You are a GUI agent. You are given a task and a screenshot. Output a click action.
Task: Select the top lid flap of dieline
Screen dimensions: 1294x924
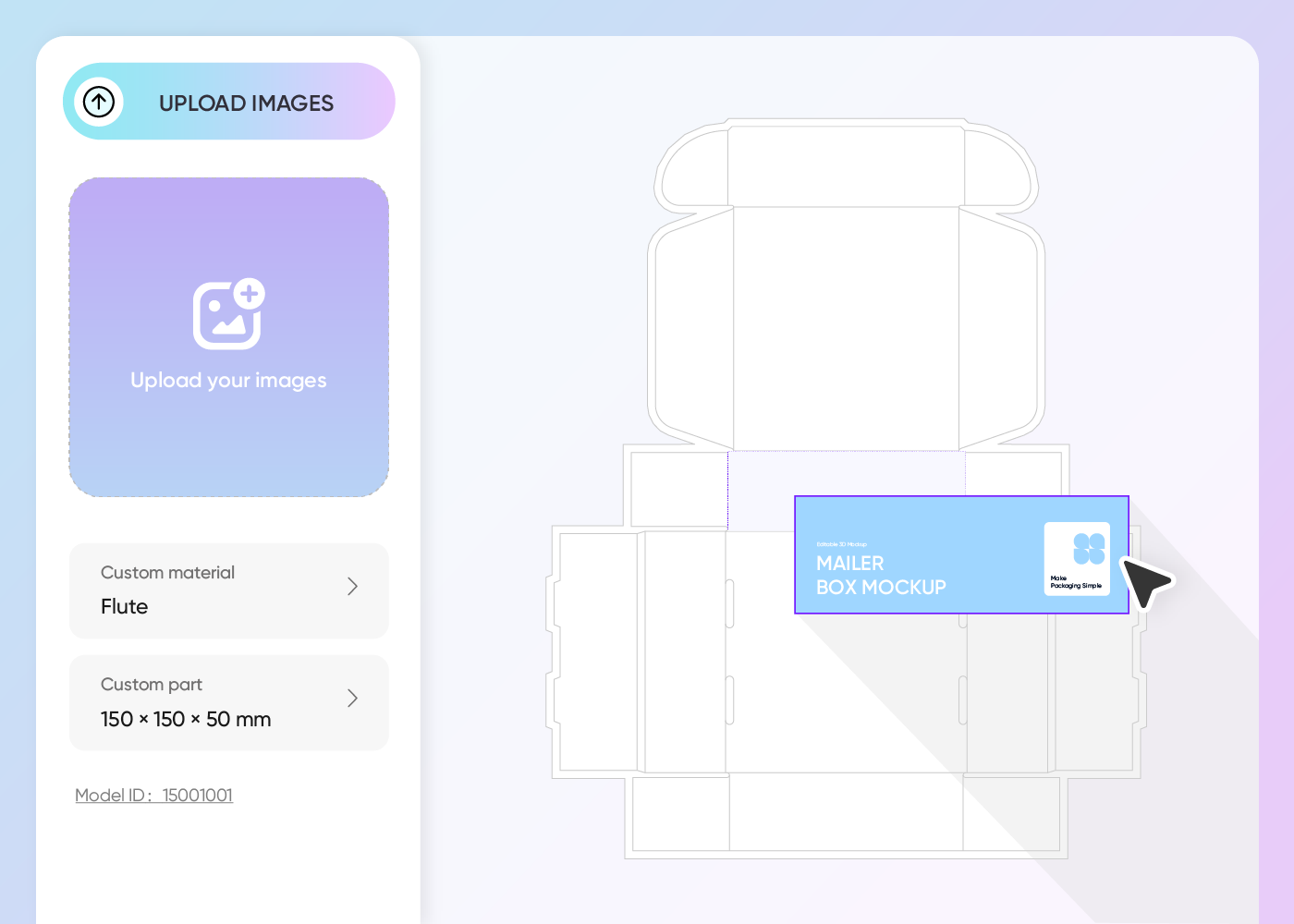point(847,166)
